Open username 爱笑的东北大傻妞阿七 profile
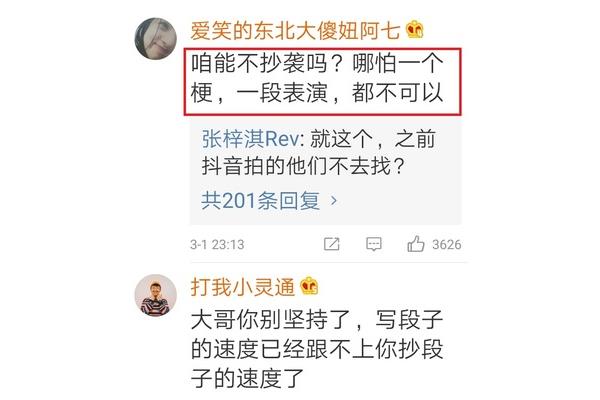The height and width of the screenshot is (400, 600). click(x=295, y=31)
